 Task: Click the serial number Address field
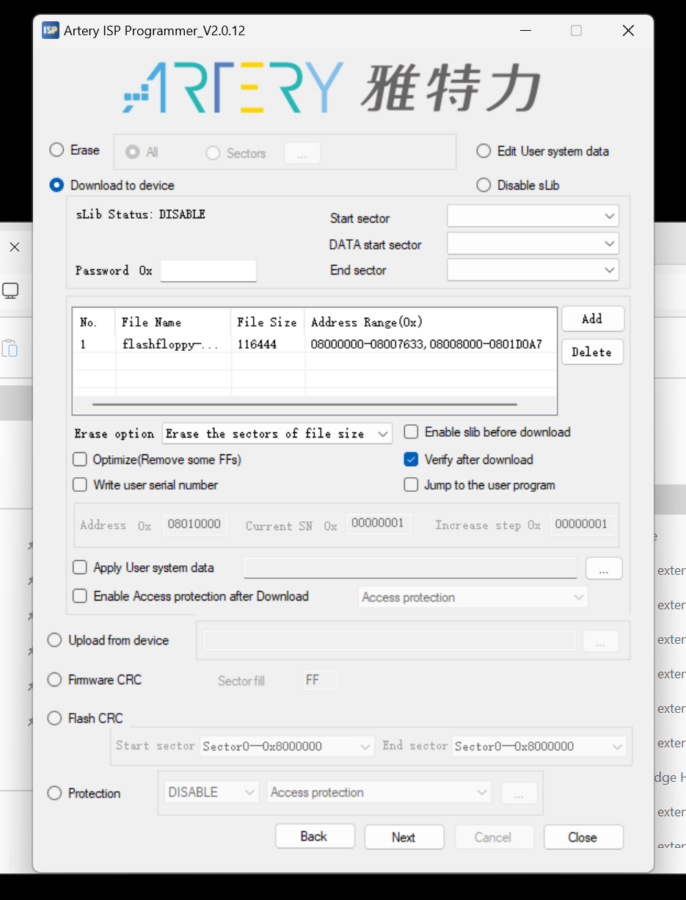pos(195,525)
